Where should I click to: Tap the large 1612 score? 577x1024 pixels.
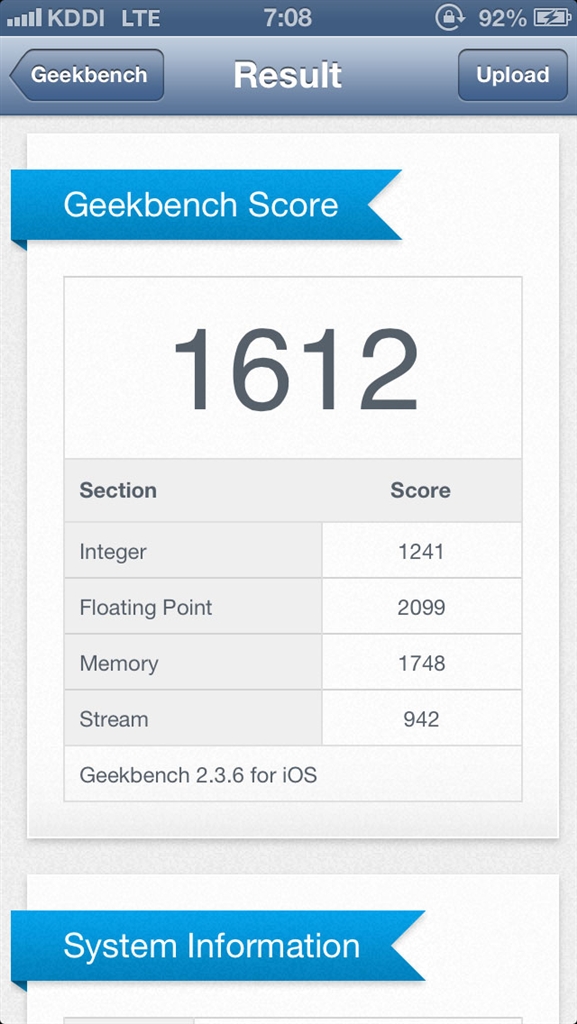(295, 369)
